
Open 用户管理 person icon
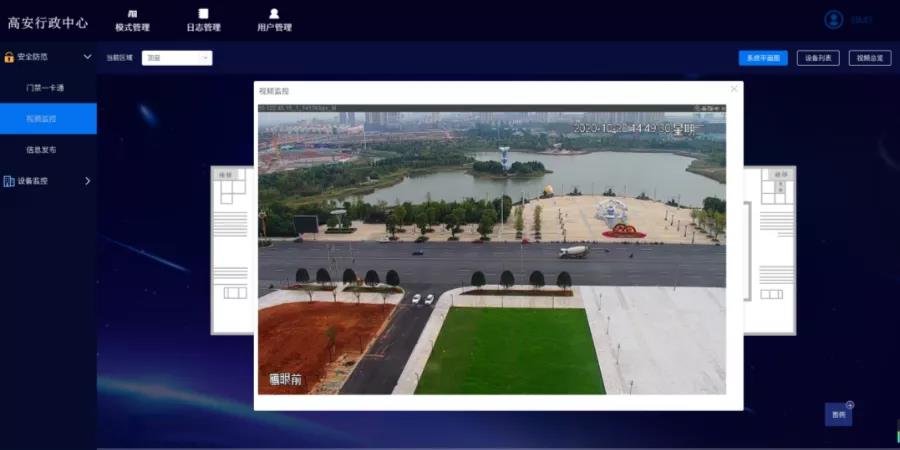coord(274,14)
